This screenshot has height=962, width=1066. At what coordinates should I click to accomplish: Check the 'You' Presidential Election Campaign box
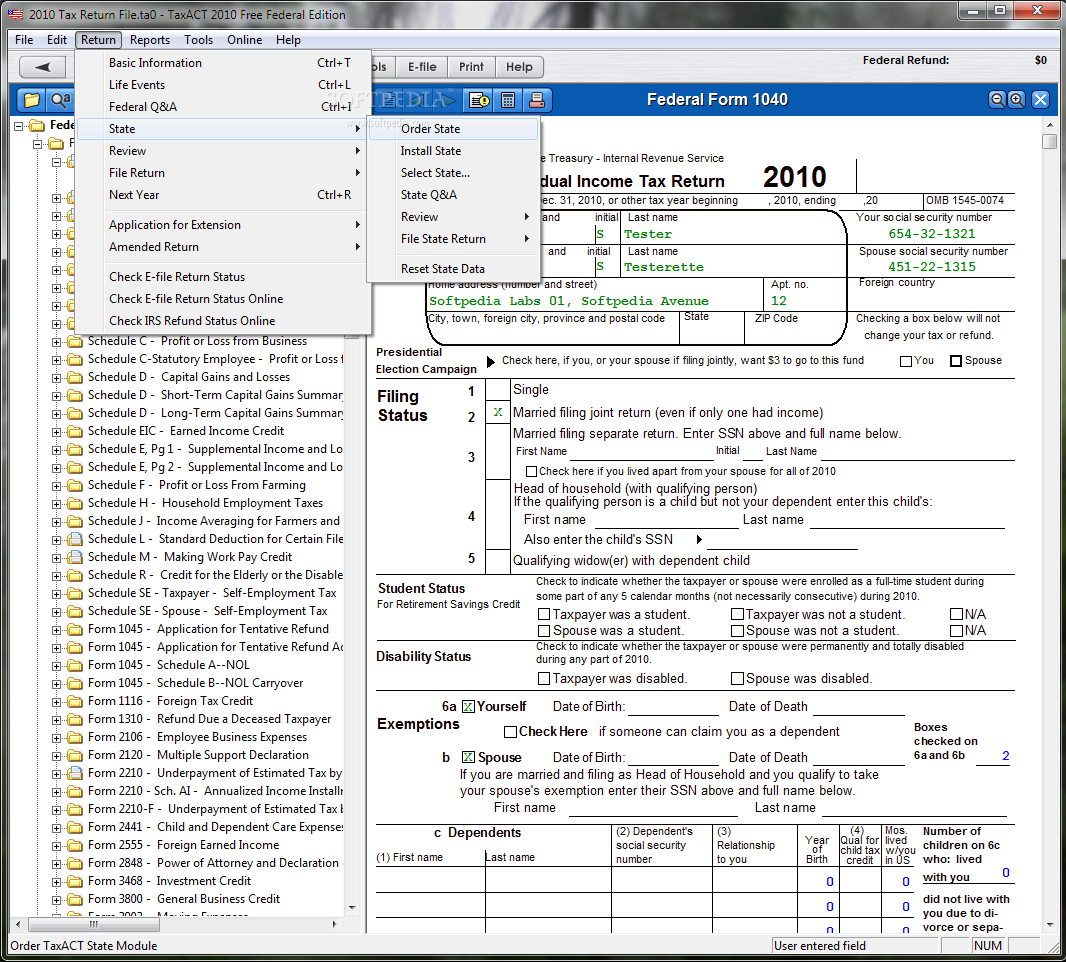click(906, 361)
